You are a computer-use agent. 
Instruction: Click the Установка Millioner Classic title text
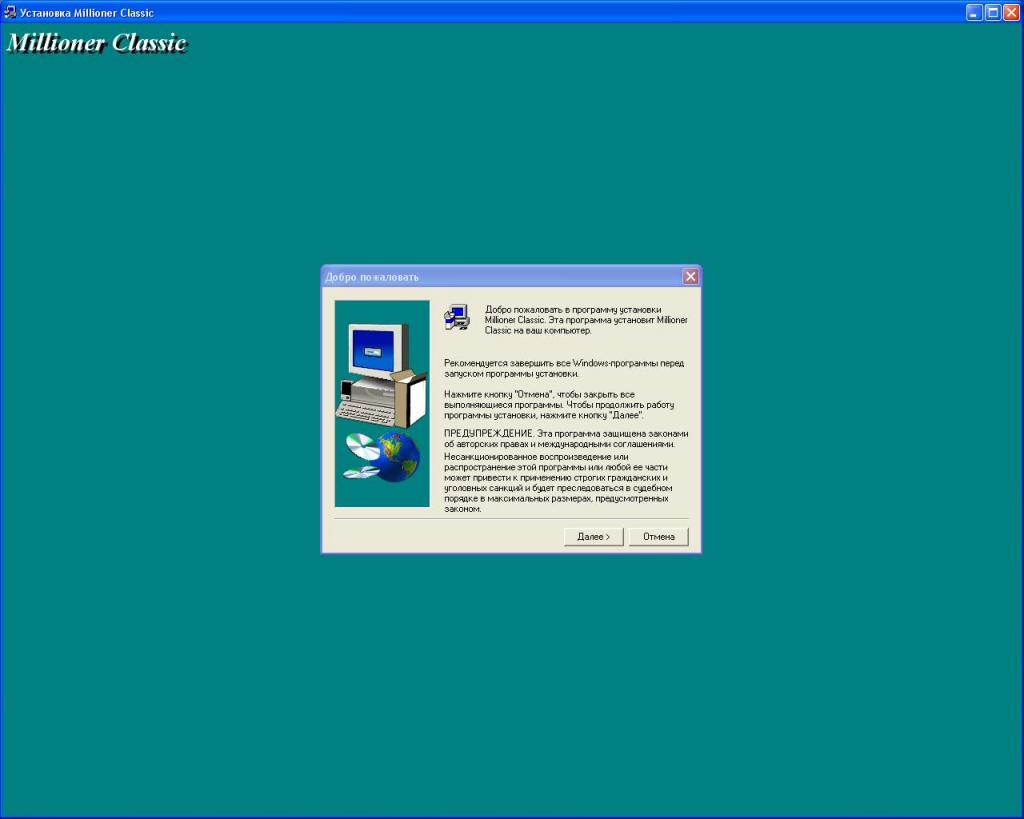[x=87, y=13]
